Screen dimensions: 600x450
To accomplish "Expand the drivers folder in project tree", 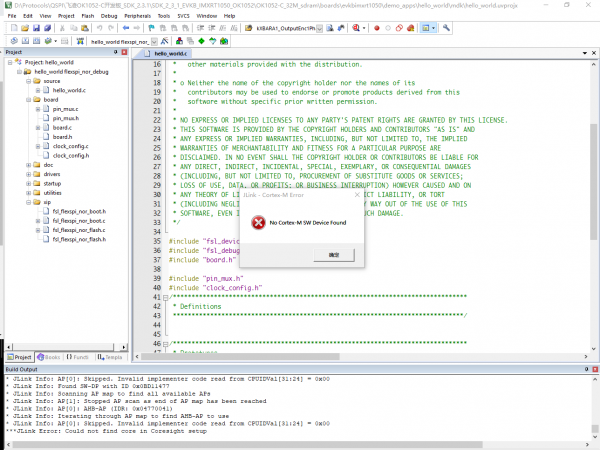I will pos(26,174).
